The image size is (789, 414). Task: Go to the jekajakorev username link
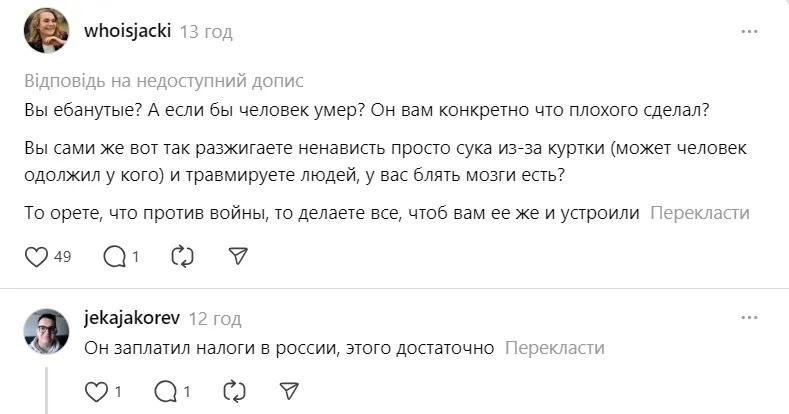pos(132,319)
